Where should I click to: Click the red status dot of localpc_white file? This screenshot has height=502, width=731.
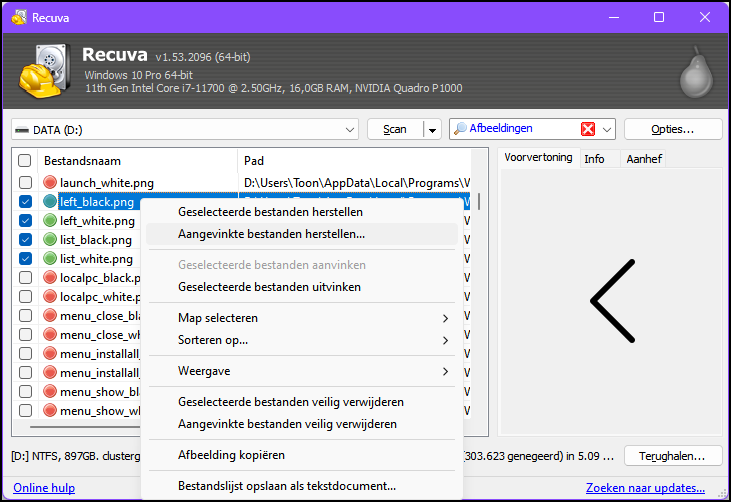[x=50, y=297]
